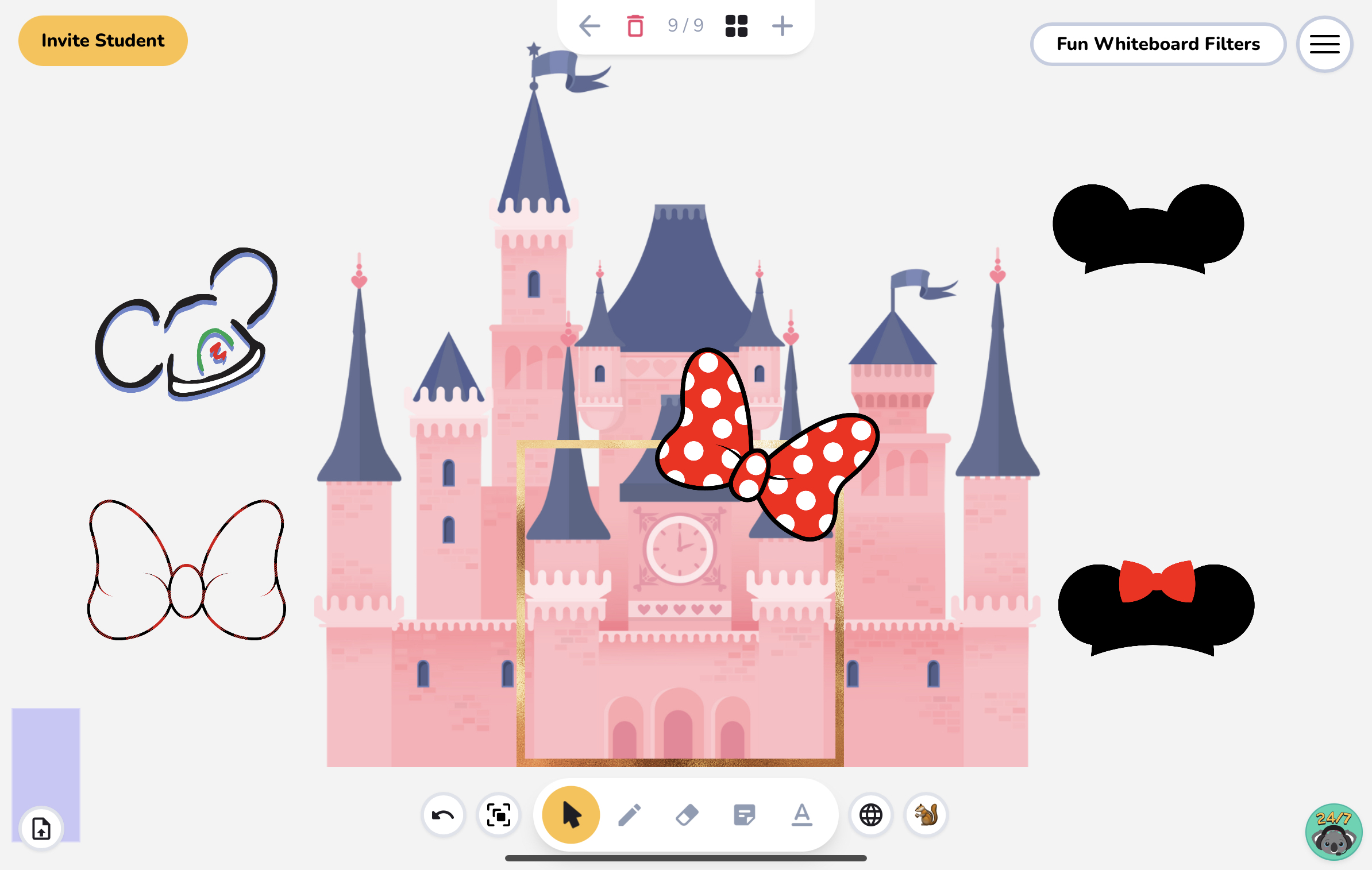Select the pointer cursor tool
The width and height of the screenshot is (1372, 870).
point(569,814)
